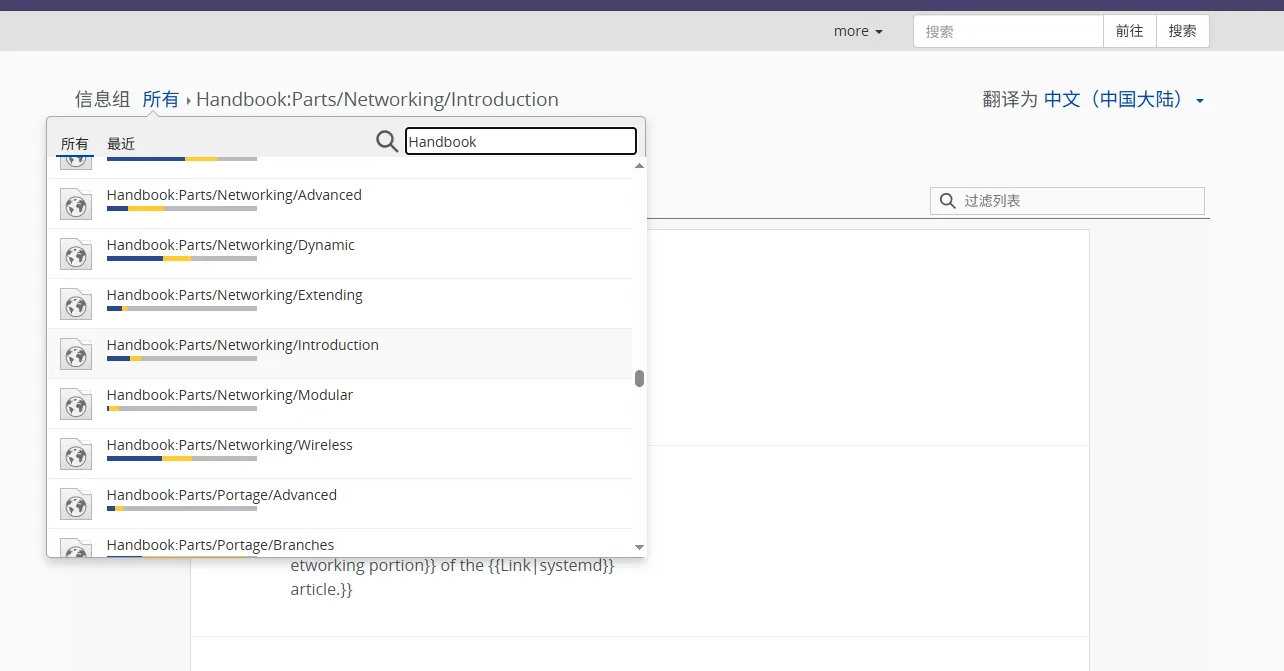Switch to the 最近 tab
Screen dimensions: 1284x671
click(121, 144)
